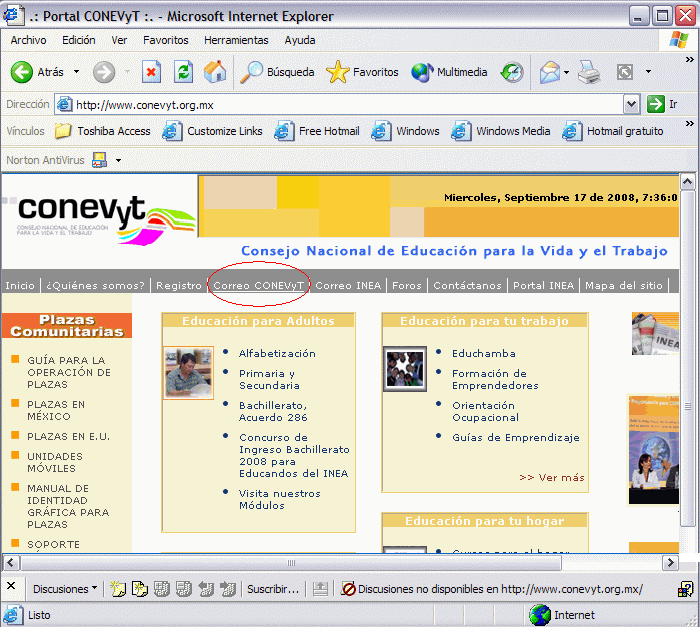Click the Refresh page icon
The height and width of the screenshot is (627, 700).
click(x=183, y=72)
